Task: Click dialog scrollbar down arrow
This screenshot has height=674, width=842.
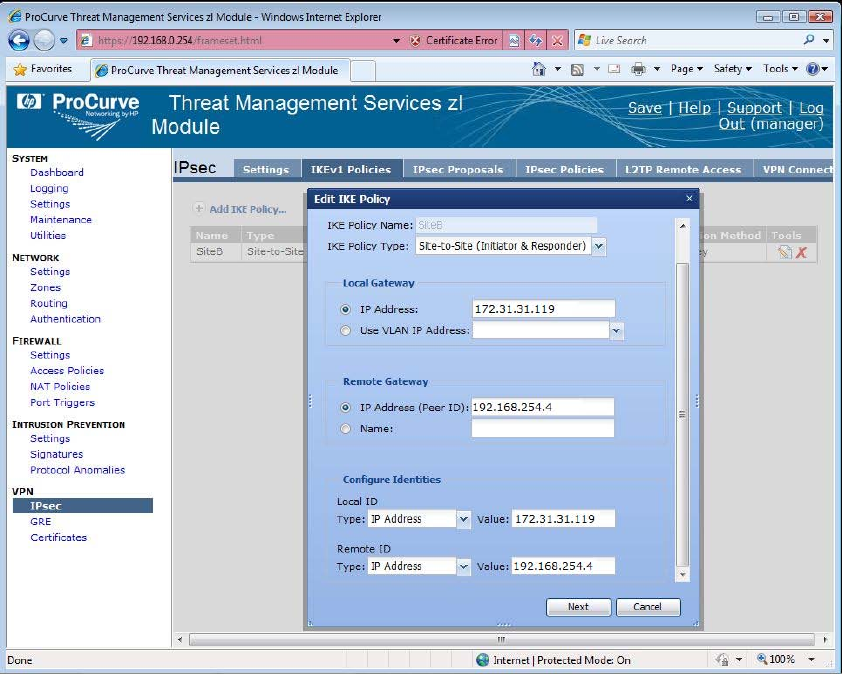Action: (682, 574)
